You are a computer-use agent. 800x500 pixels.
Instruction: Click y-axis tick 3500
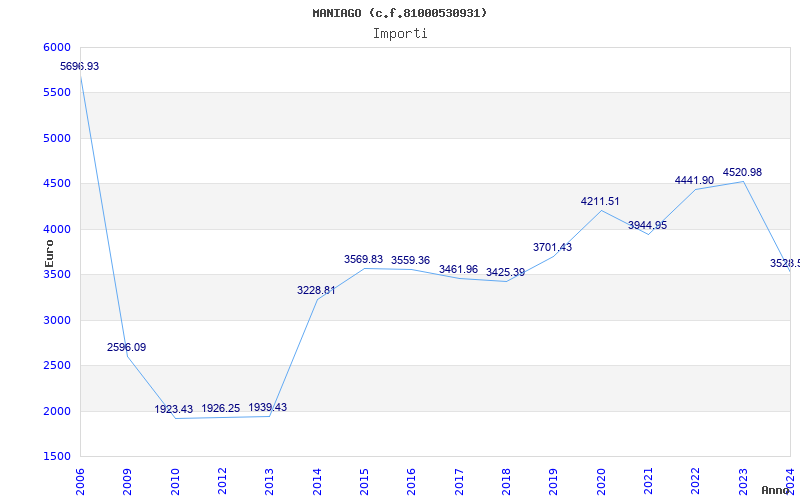(57, 275)
